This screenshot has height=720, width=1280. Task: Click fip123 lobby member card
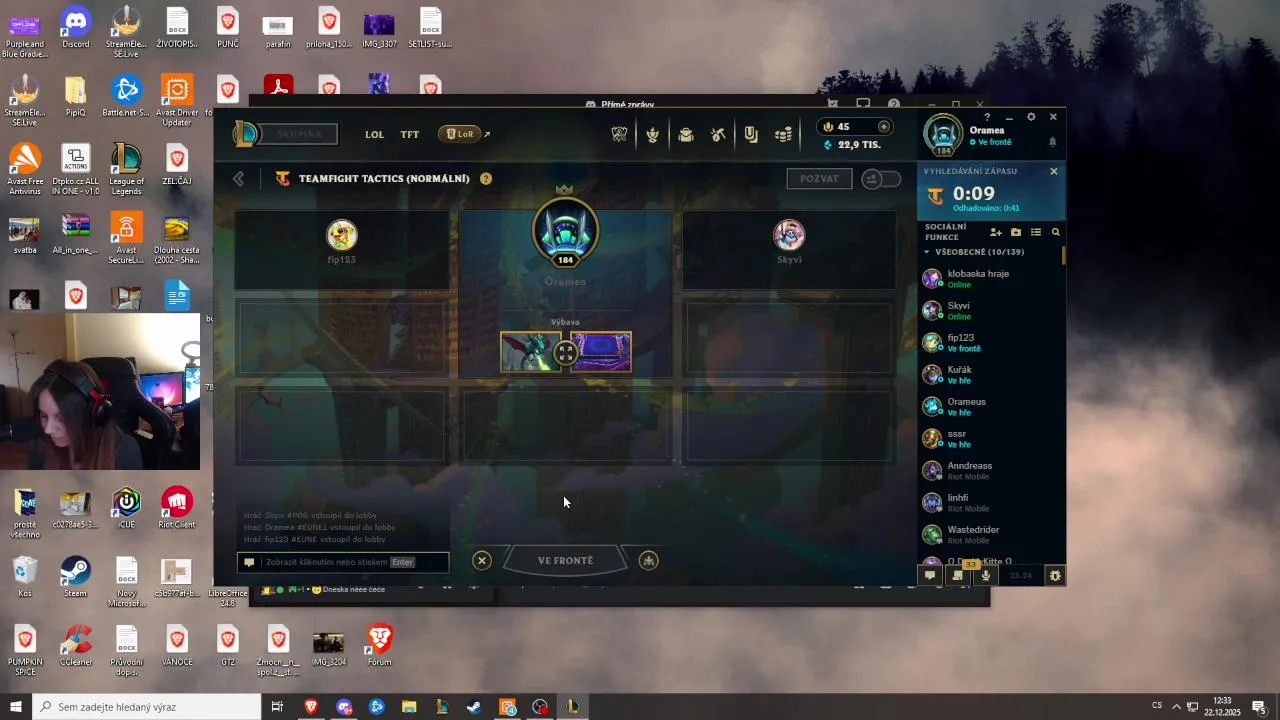[x=342, y=250]
